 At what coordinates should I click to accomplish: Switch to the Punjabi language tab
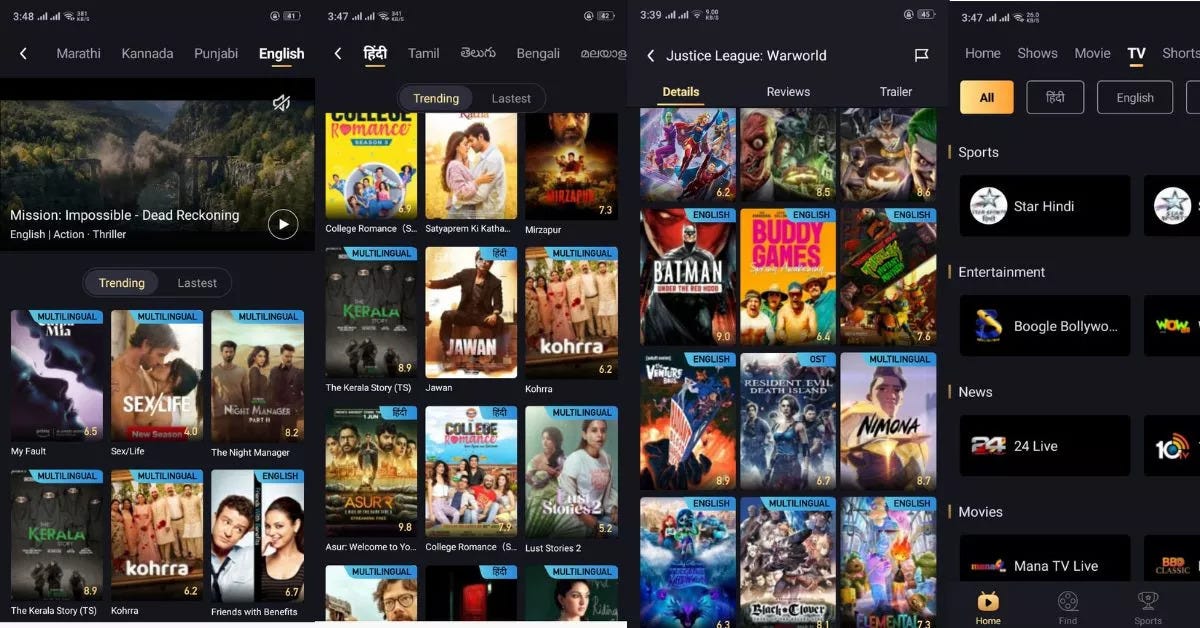[x=216, y=53]
